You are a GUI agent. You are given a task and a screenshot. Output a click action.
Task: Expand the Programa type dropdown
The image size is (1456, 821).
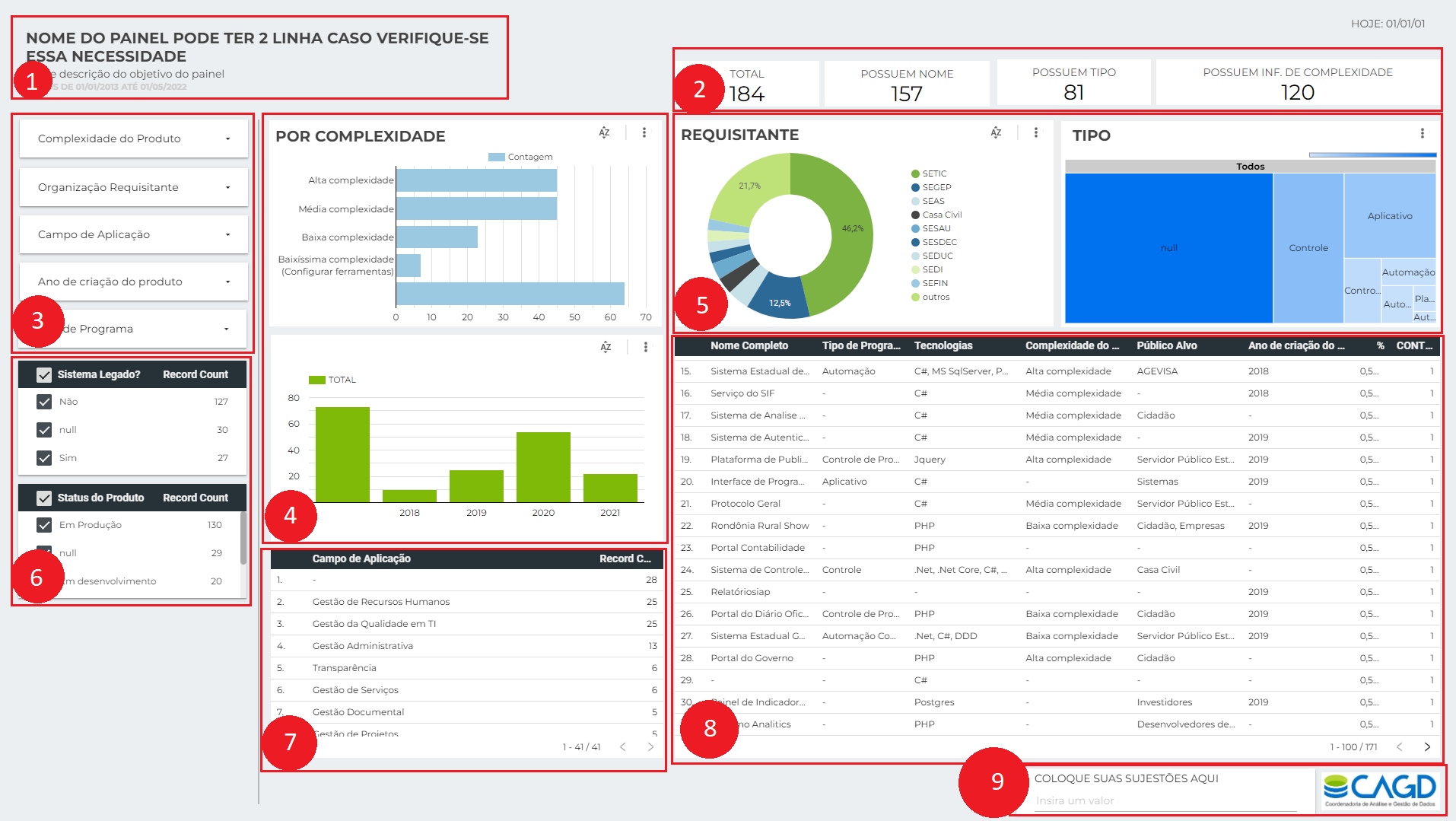pos(134,329)
